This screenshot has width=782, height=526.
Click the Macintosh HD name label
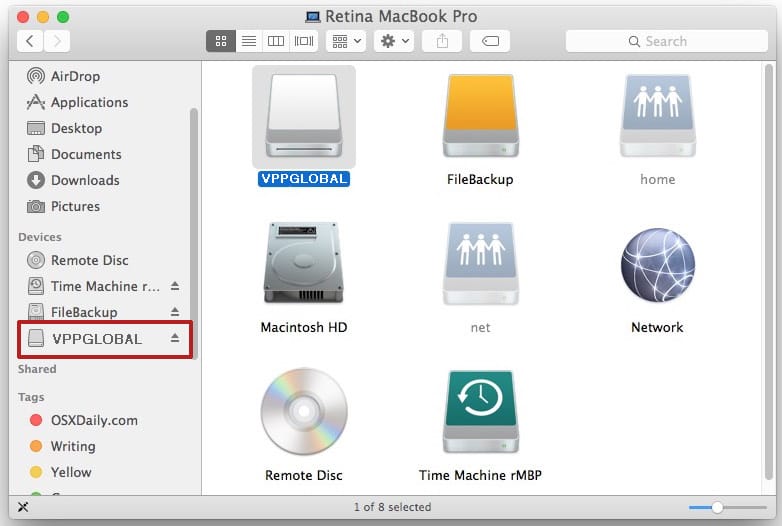[304, 327]
